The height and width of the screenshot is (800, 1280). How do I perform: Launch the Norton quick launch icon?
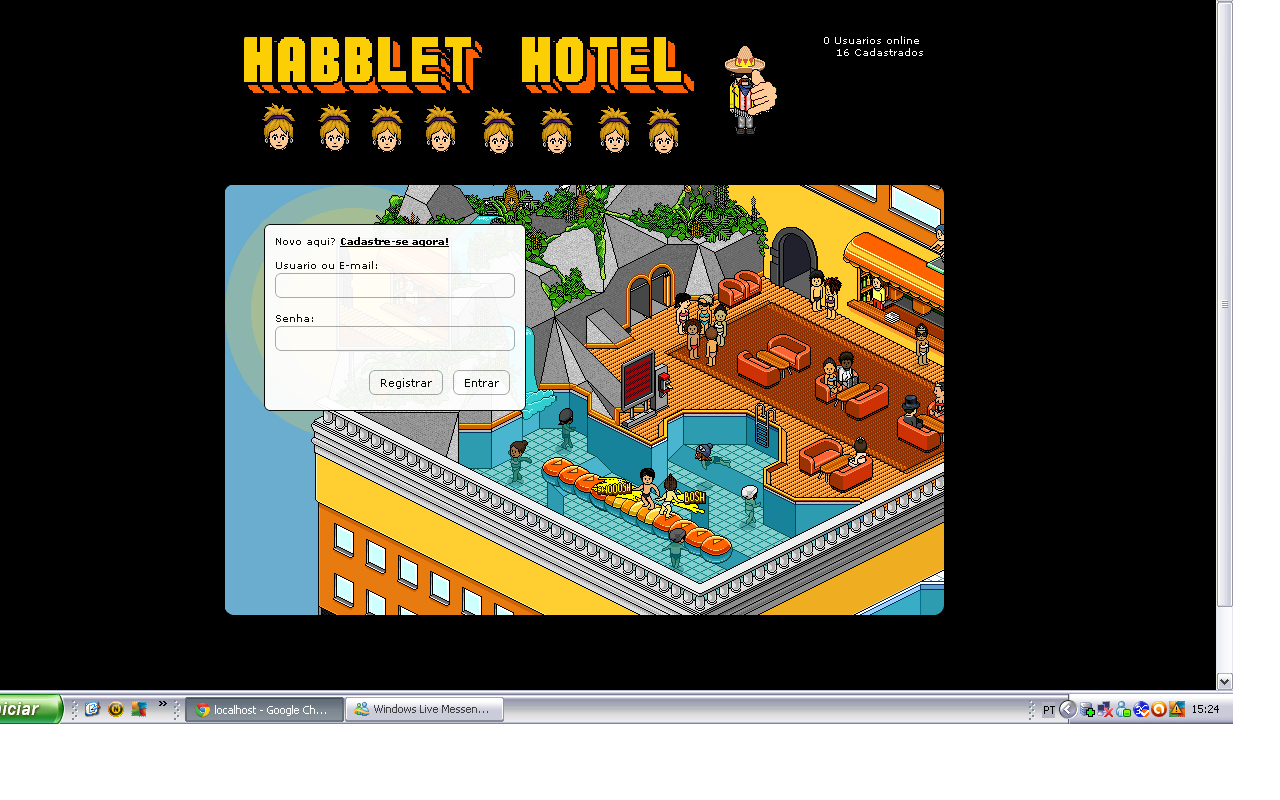(116, 709)
